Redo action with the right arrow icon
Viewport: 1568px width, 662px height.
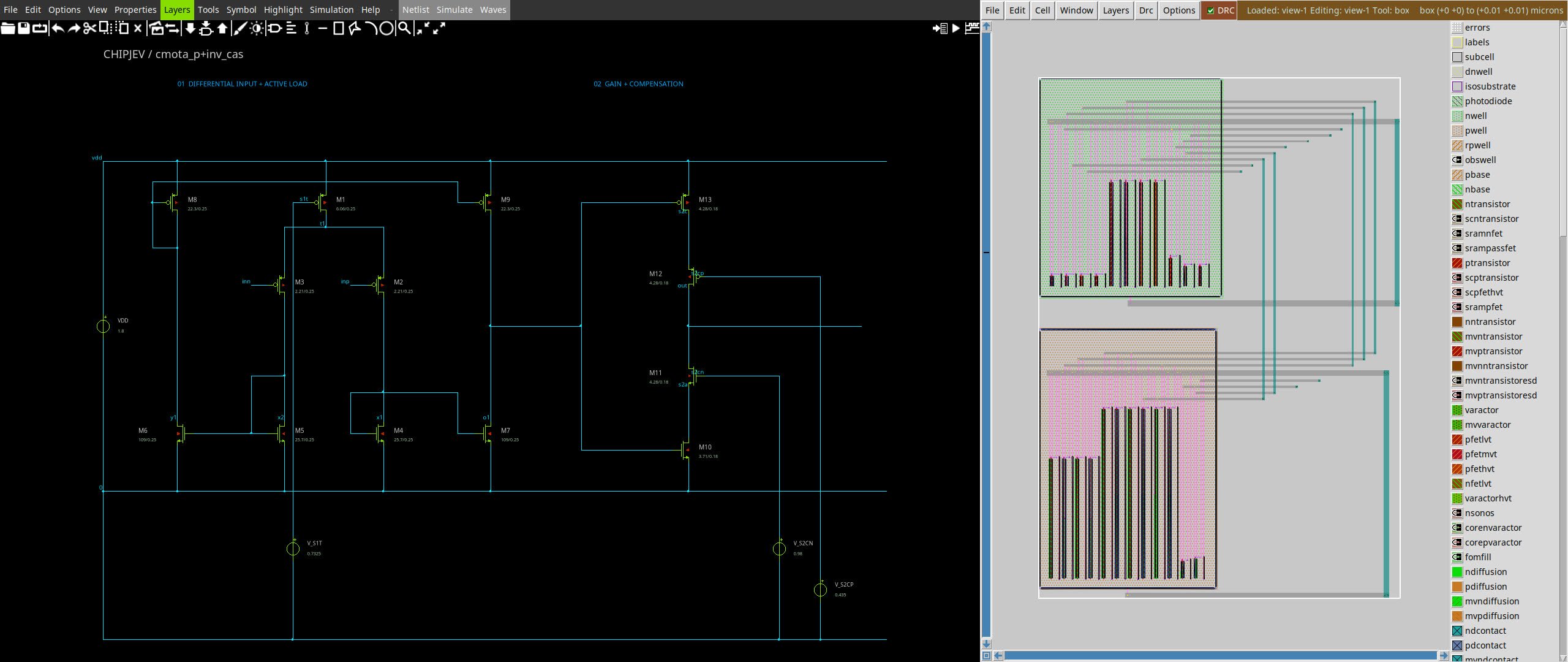pyautogui.click(x=74, y=28)
